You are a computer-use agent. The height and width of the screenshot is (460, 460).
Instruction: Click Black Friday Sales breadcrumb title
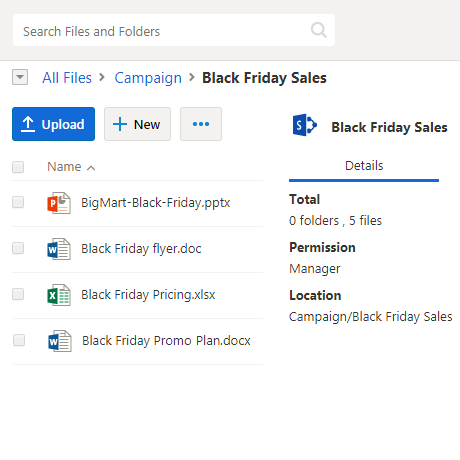(x=264, y=78)
